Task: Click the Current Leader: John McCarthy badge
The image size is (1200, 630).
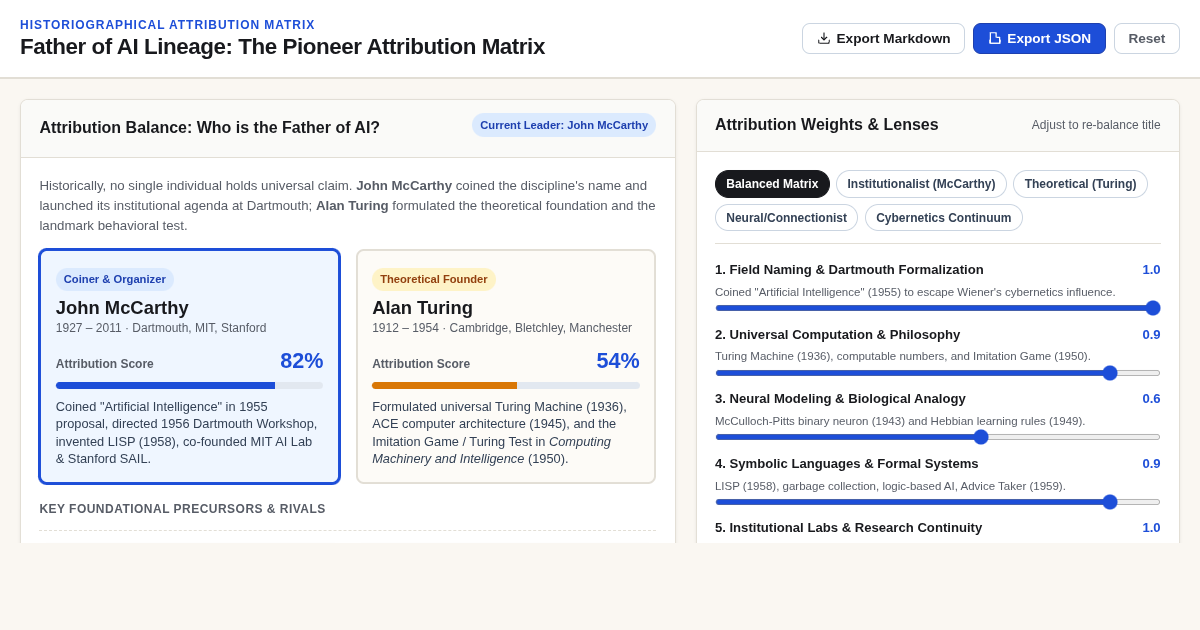Action: [x=564, y=125]
